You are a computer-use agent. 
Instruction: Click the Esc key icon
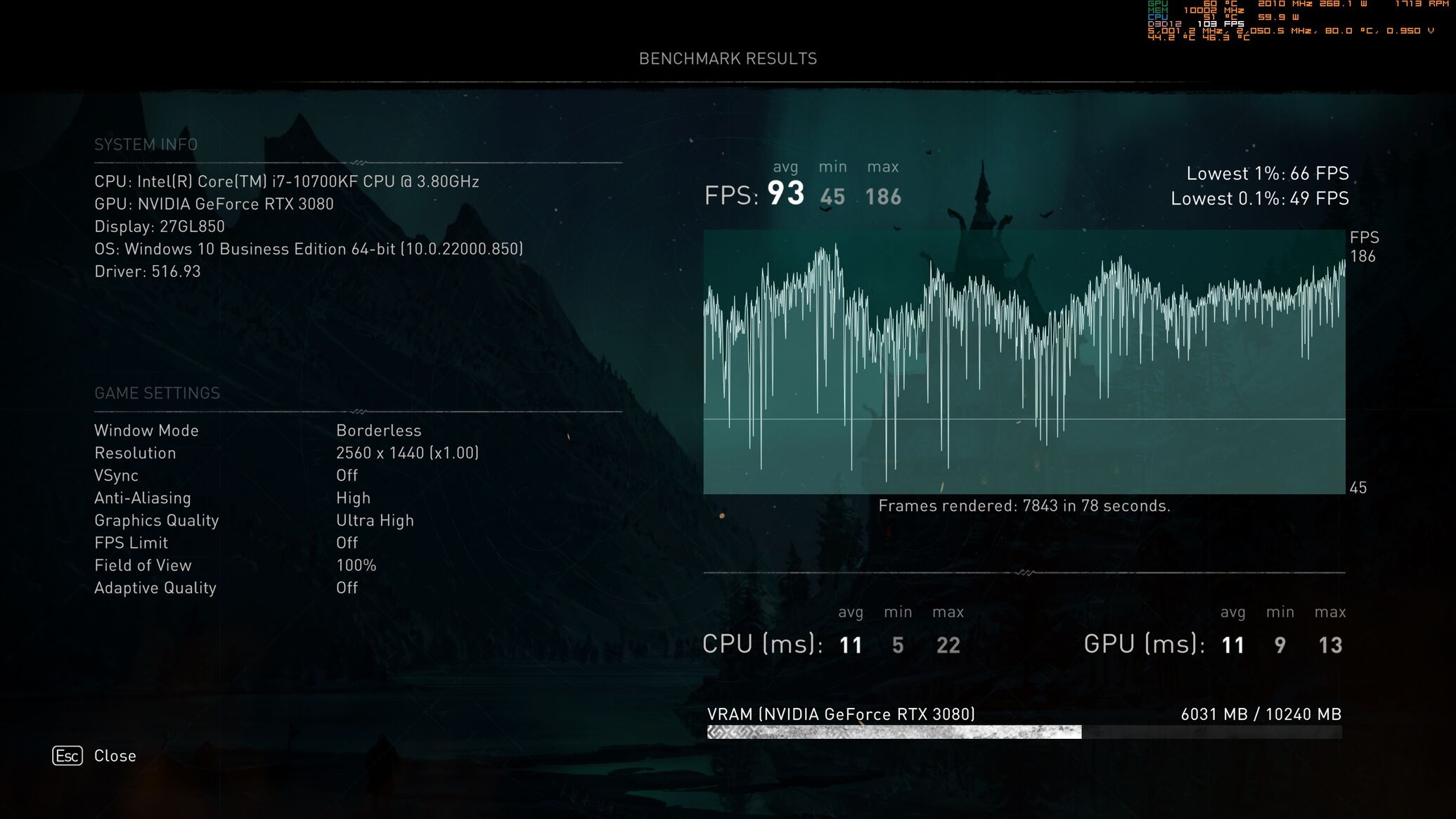pos(67,756)
